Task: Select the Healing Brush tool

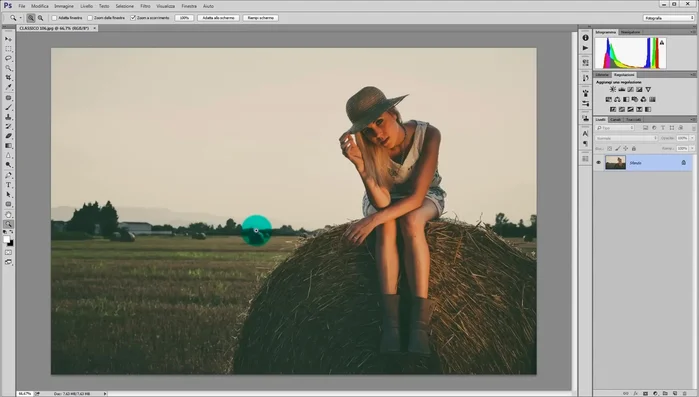Action: pos(8,98)
